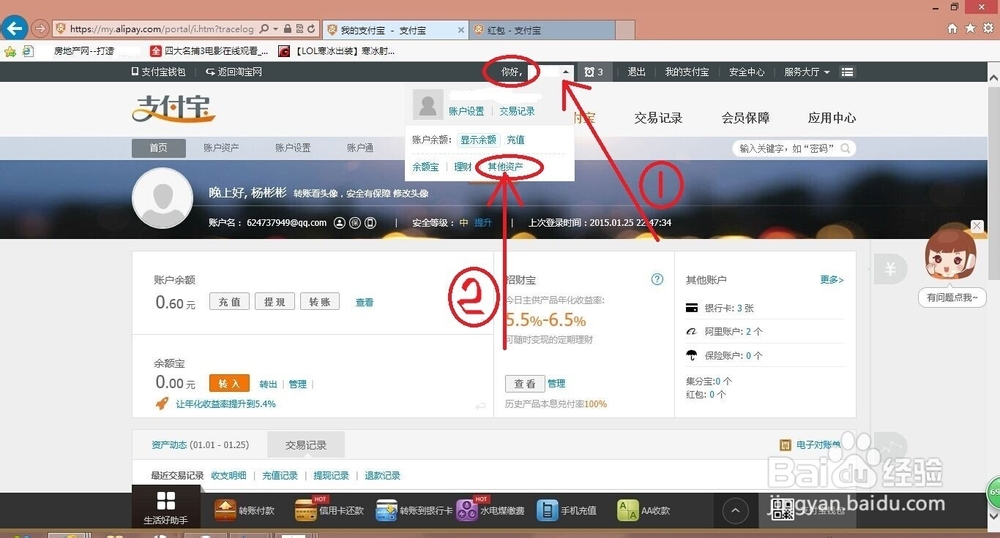Click the browser forward arrow button

click(x=40, y=29)
